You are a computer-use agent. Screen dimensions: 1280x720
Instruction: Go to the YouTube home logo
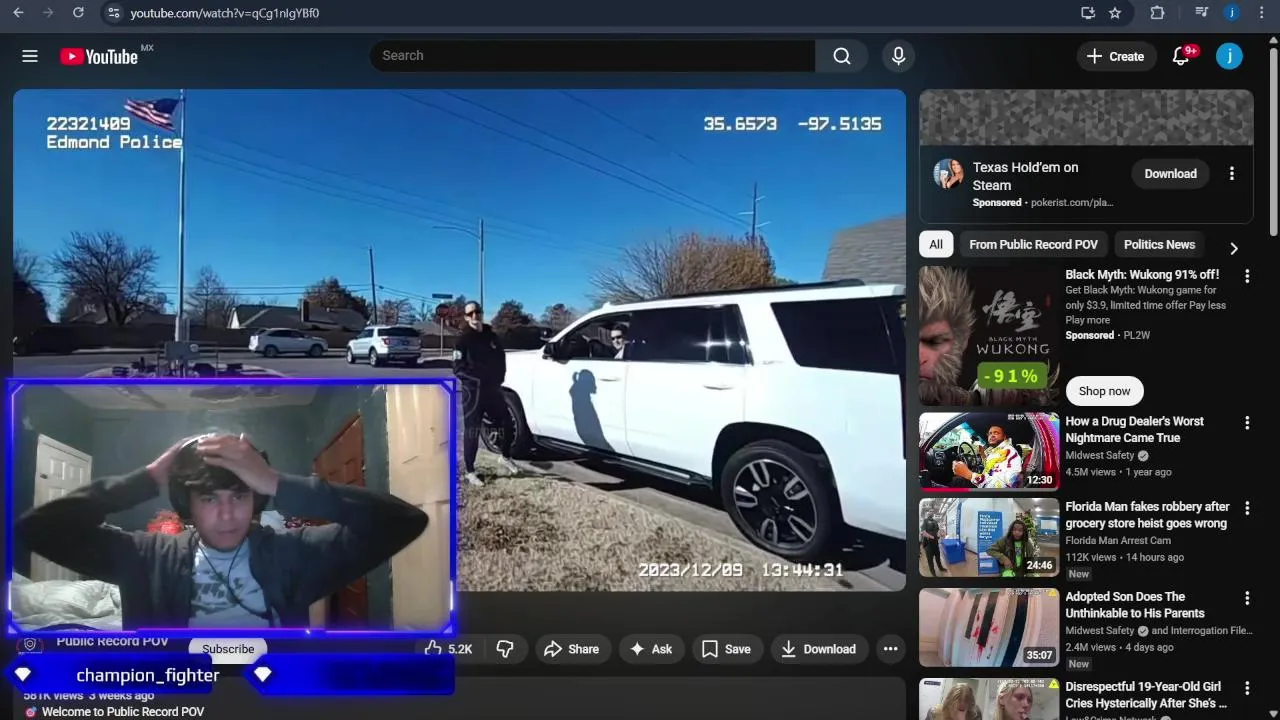(x=99, y=56)
